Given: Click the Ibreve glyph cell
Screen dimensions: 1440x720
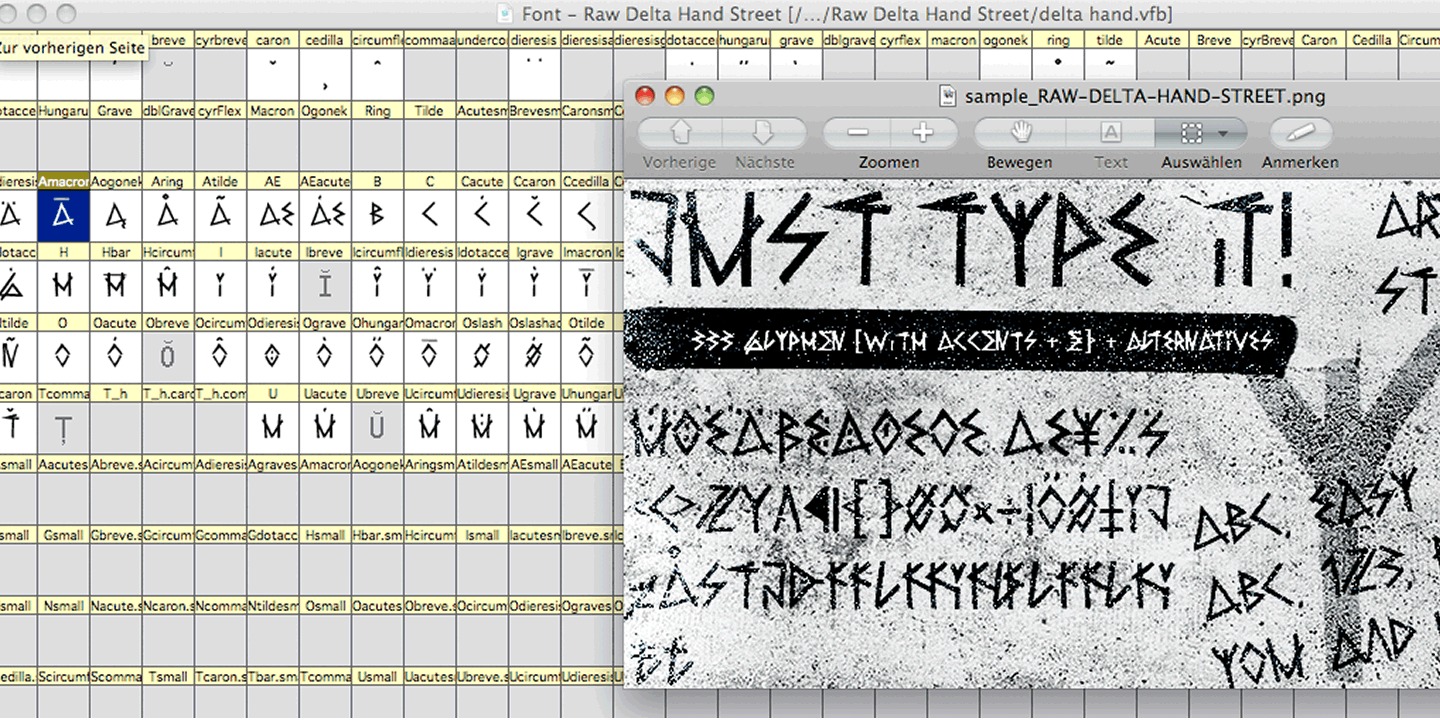Looking at the screenshot, I should (x=325, y=286).
